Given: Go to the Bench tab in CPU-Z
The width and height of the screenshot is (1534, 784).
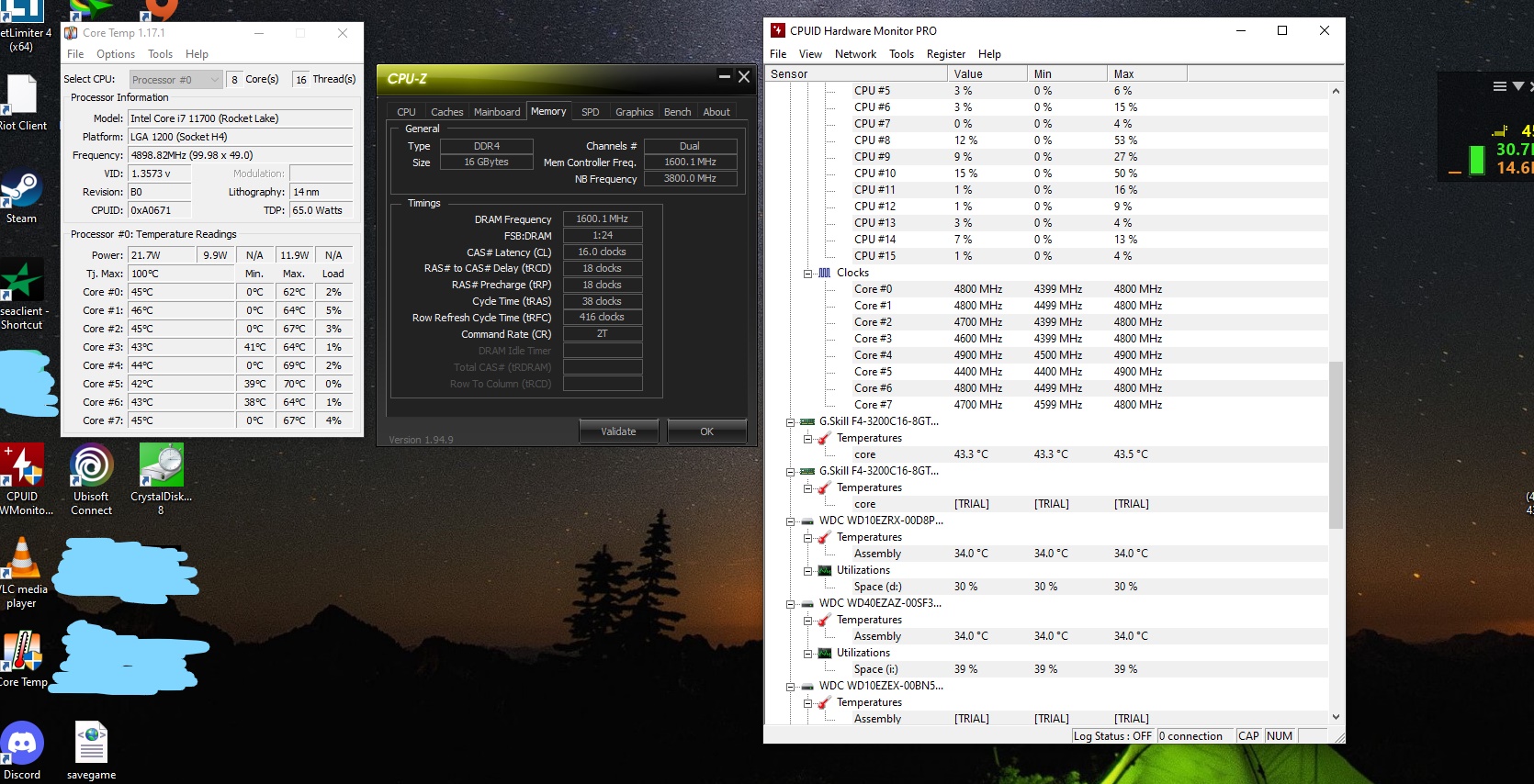Looking at the screenshot, I should (678, 112).
